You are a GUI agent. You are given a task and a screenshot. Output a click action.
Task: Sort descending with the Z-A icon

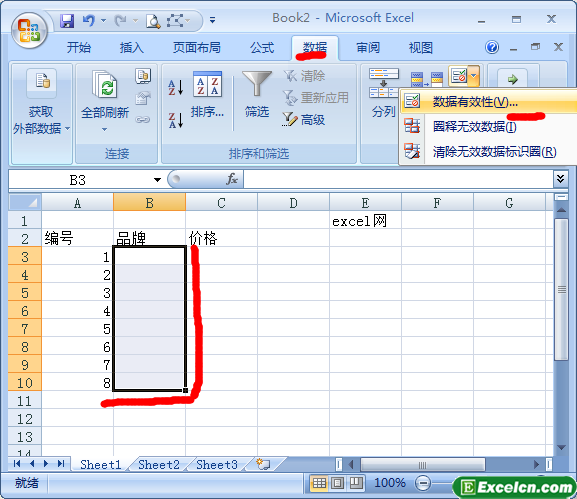(176, 120)
